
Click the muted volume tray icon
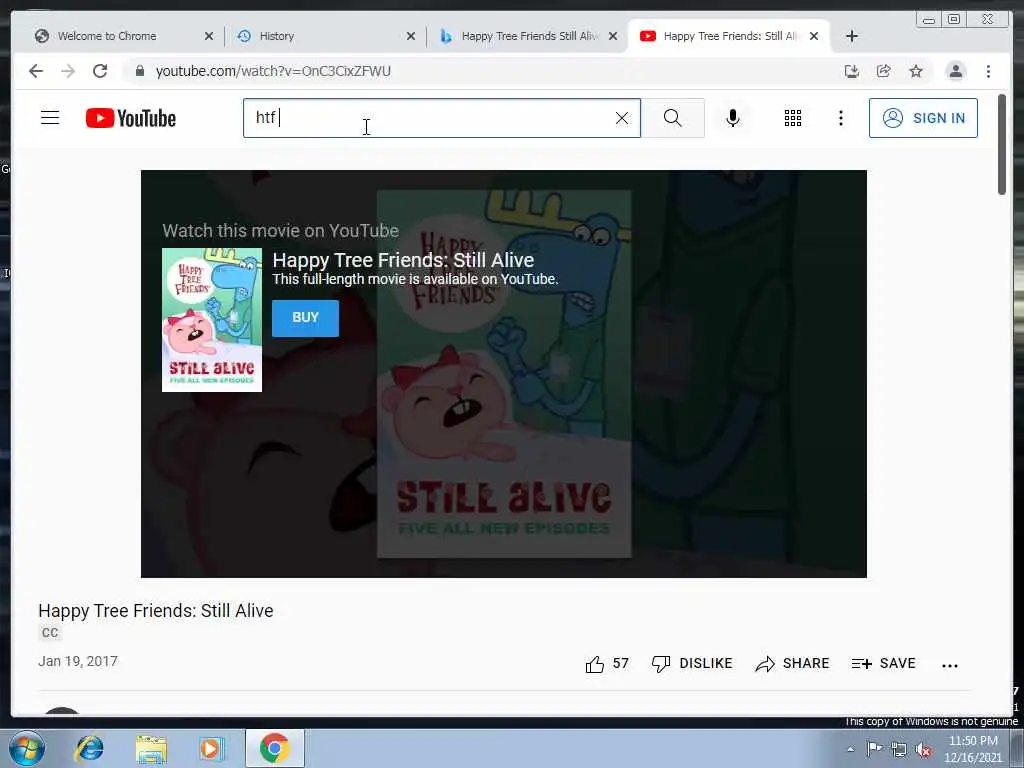923,749
